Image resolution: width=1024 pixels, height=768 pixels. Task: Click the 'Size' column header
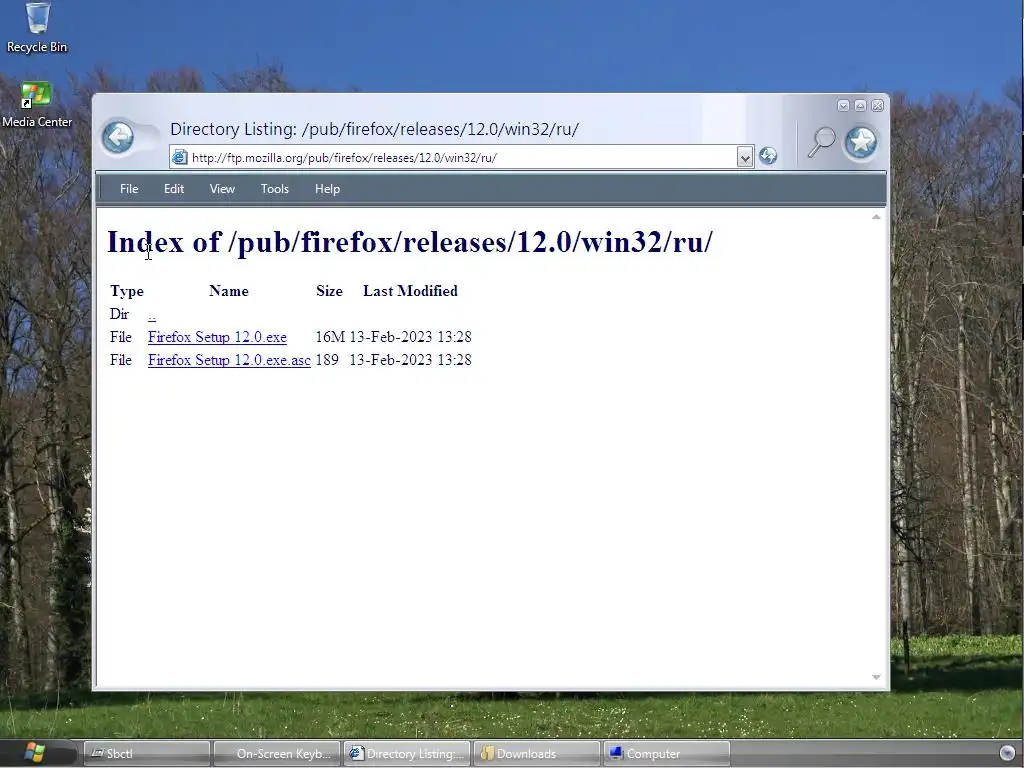click(329, 291)
